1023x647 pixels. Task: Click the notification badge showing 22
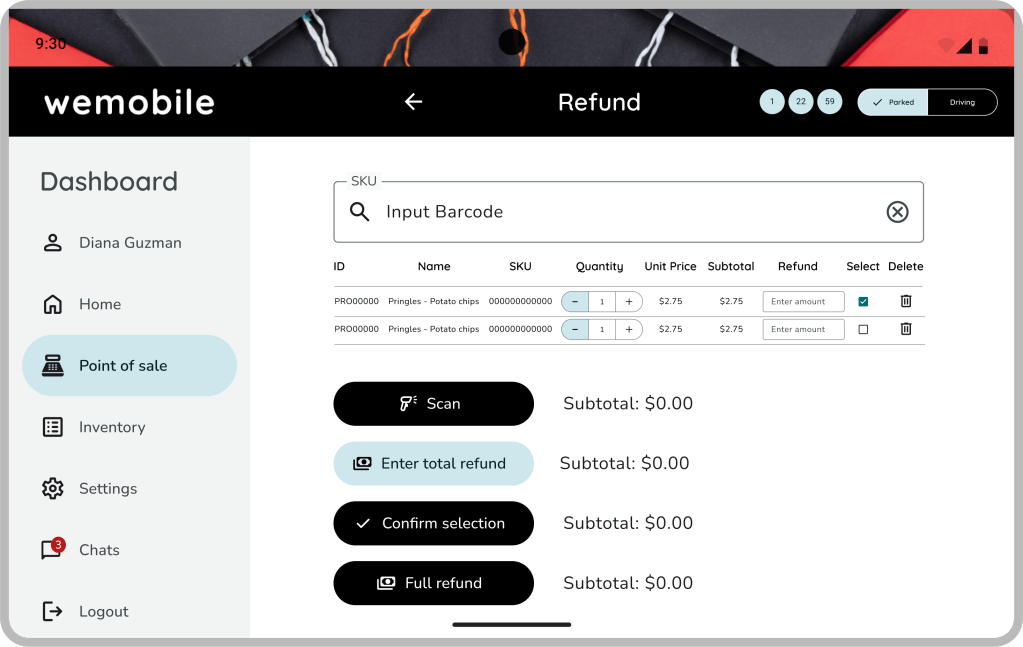(x=800, y=102)
